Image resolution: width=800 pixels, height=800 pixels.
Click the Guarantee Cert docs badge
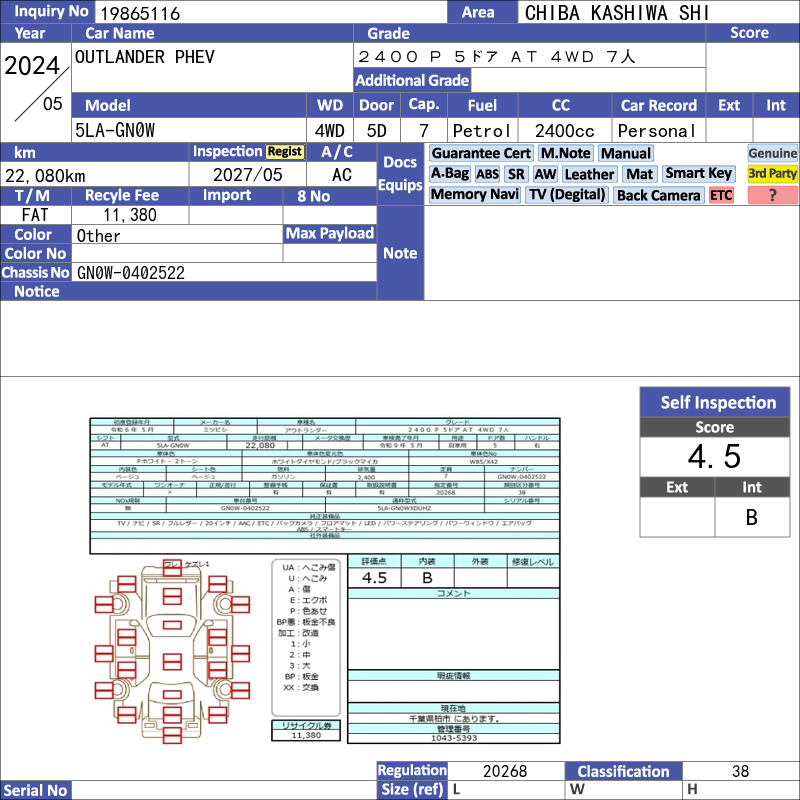[x=481, y=153]
